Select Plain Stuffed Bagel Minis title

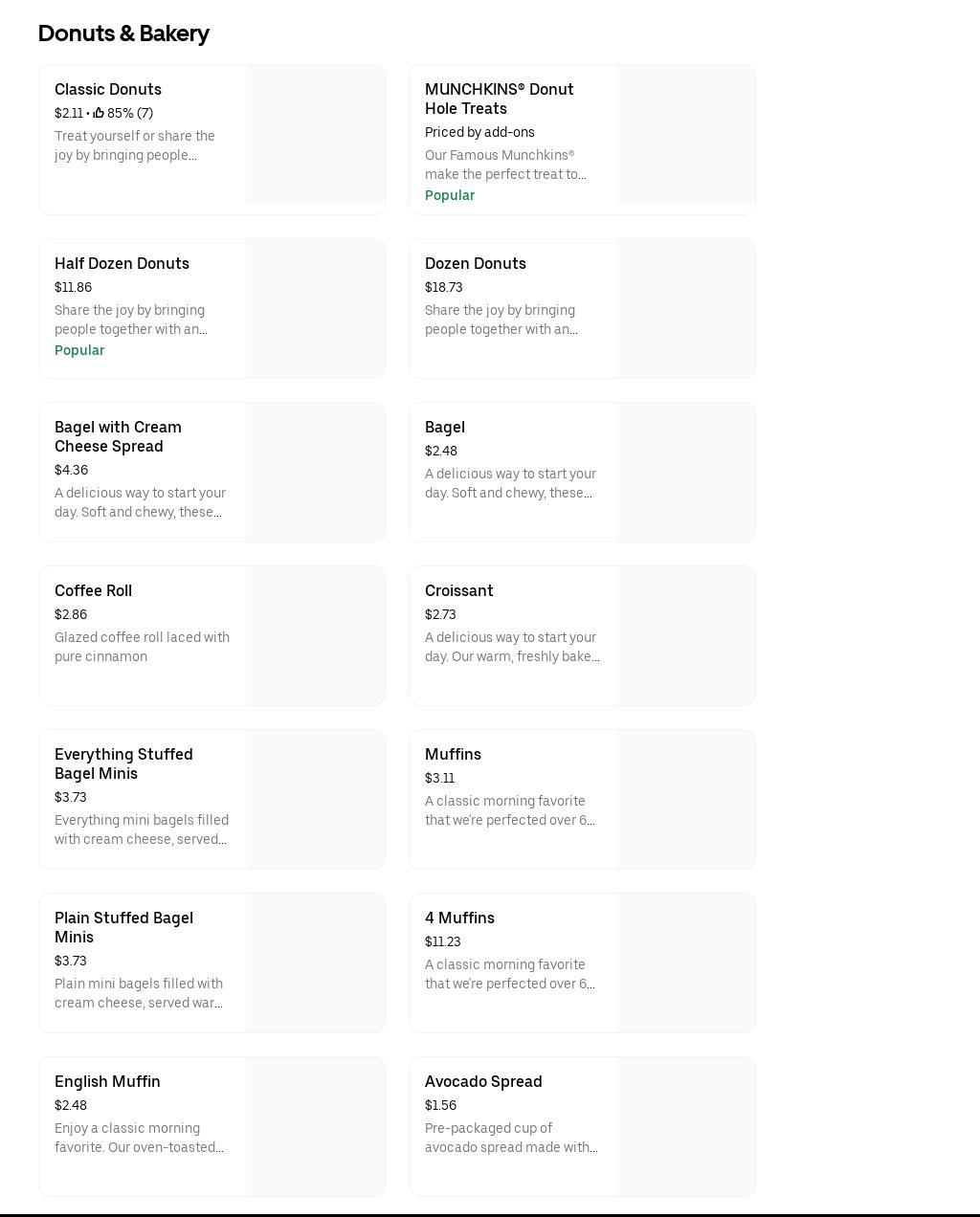pyautogui.click(x=123, y=928)
